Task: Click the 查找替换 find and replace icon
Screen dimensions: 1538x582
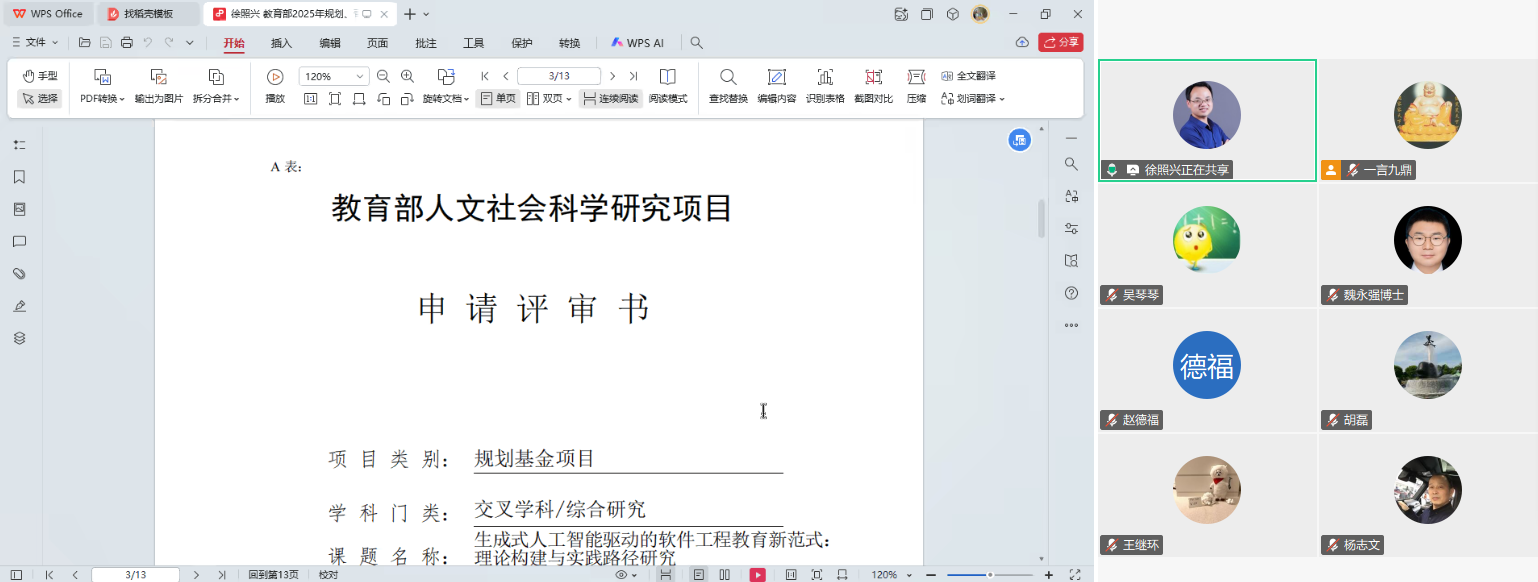Action: pyautogui.click(x=728, y=78)
